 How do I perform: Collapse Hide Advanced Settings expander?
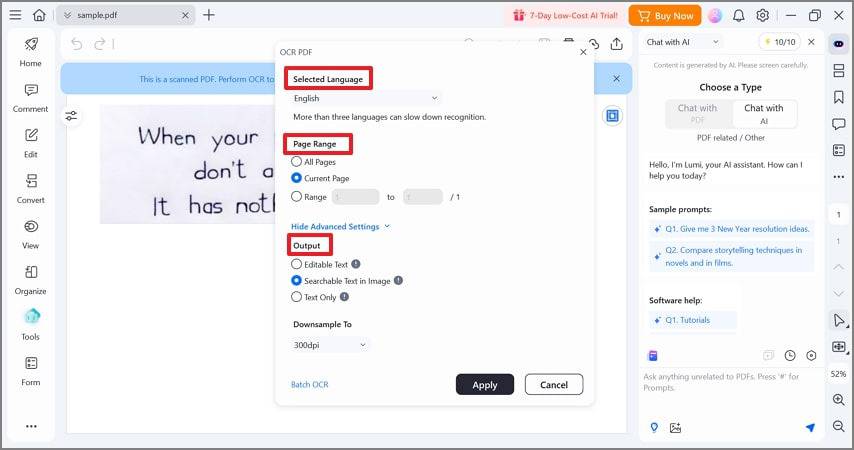(340, 227)
